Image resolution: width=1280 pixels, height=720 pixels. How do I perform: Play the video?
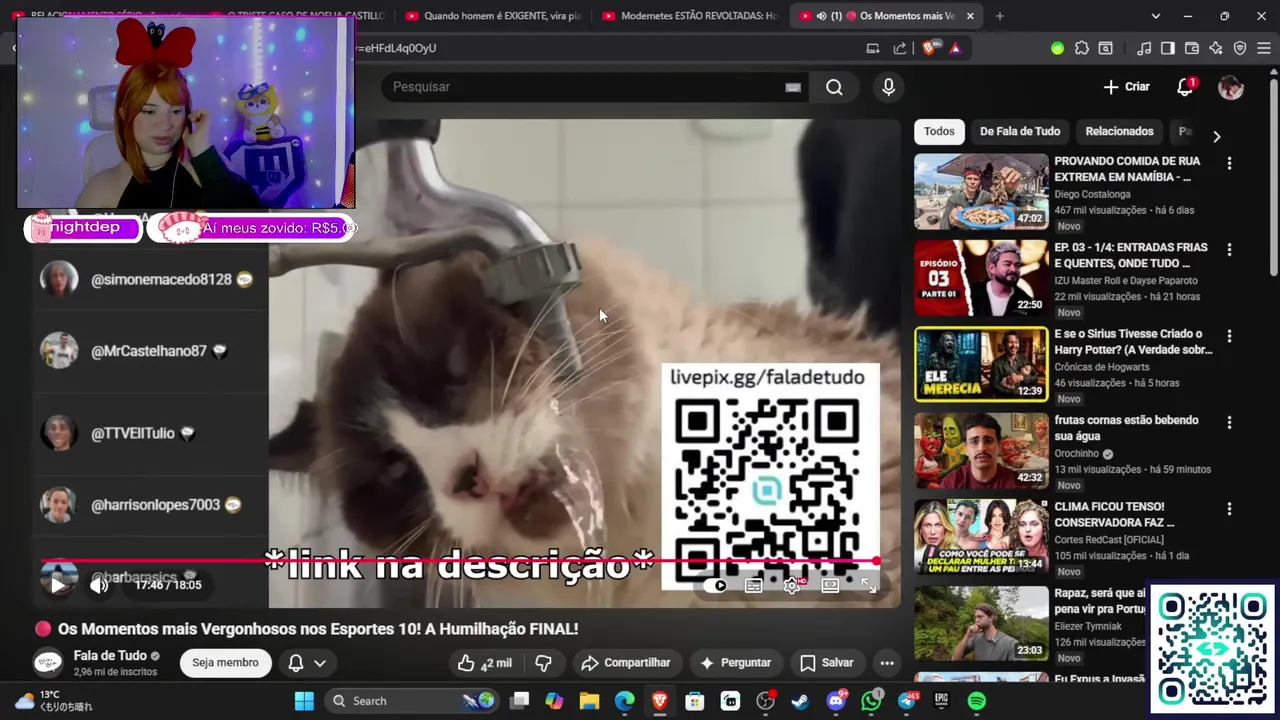coord(57,585)
